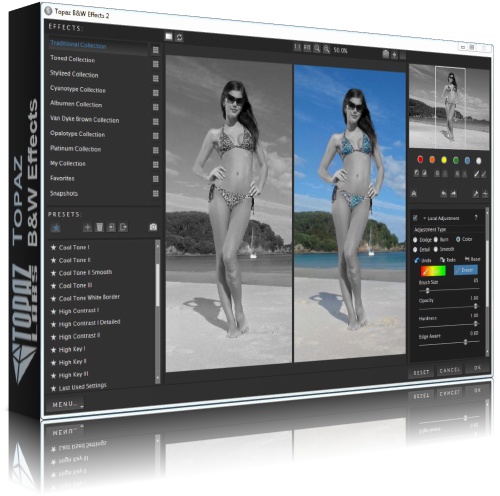Click the Opacity slider handle

point(476,306)
